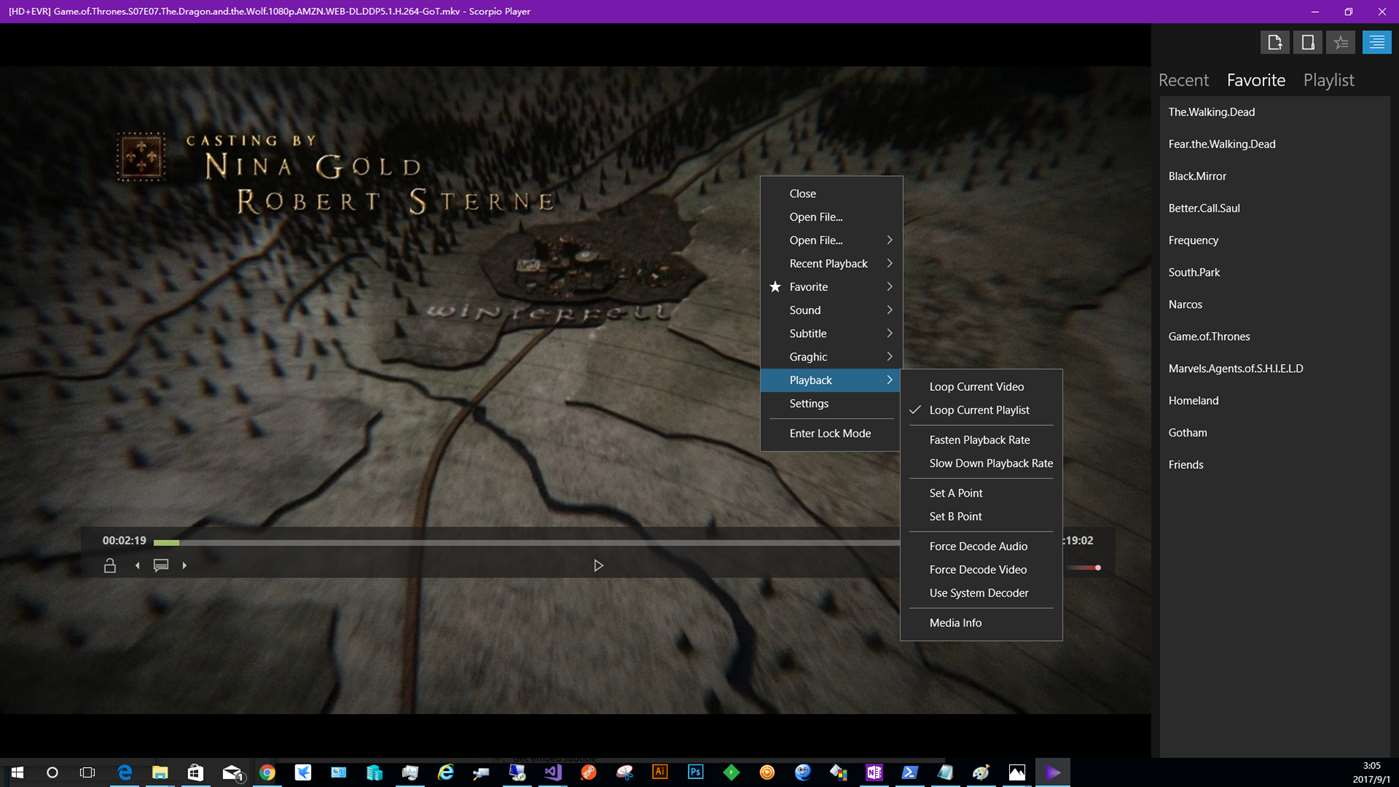Open Internet Explorer from taskbar
Image resolution: width=1399 pixels, height=787 pixels.
(x=446, y=772)
